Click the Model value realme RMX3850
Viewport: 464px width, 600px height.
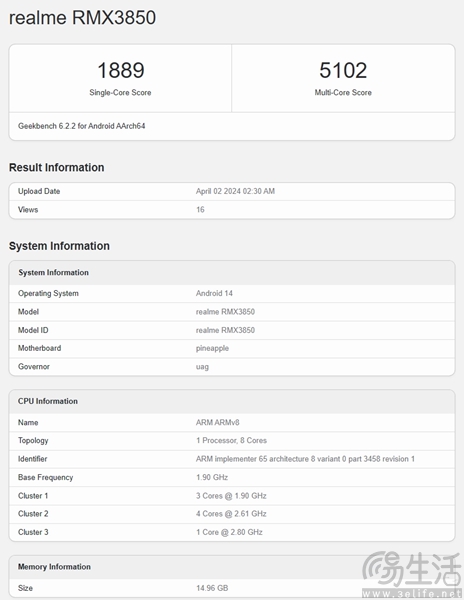pyautogui.click(x=225, y=311)
